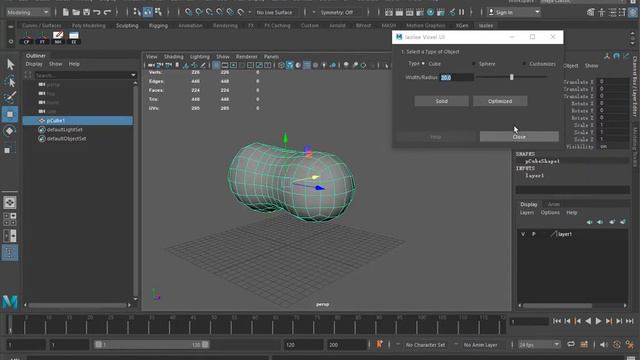Click the FT shelf icon
The height and width of the screenshot is (360, 640).
point(42,38)
